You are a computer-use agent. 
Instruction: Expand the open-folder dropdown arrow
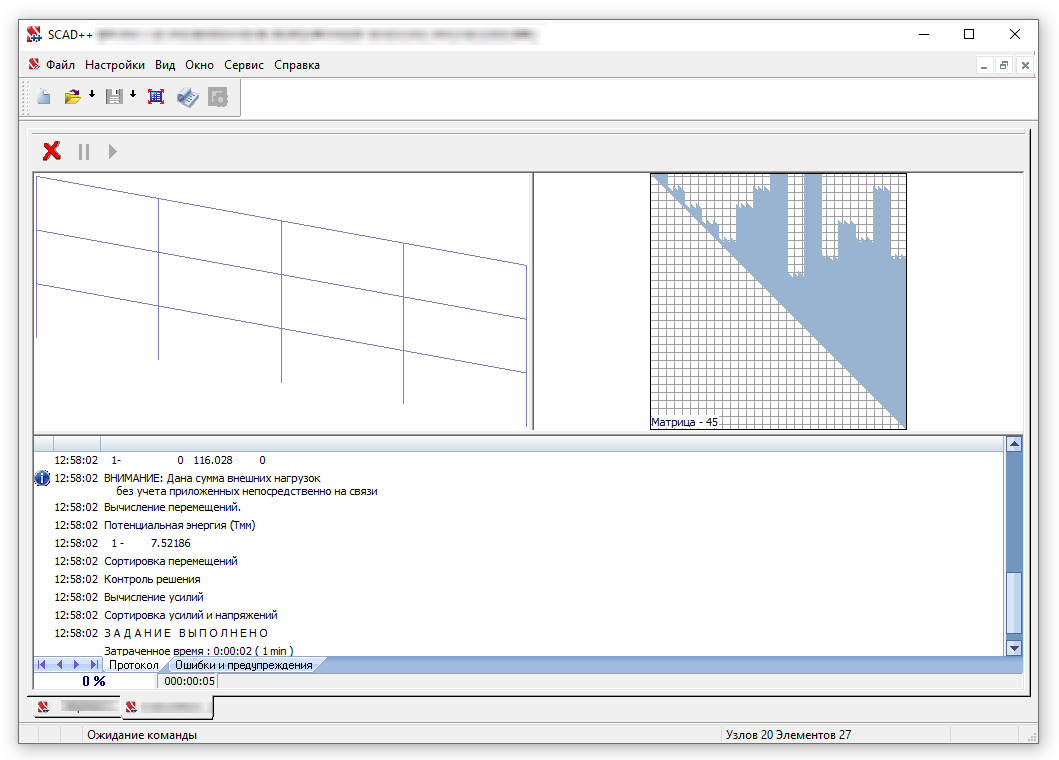pos(92,95)
